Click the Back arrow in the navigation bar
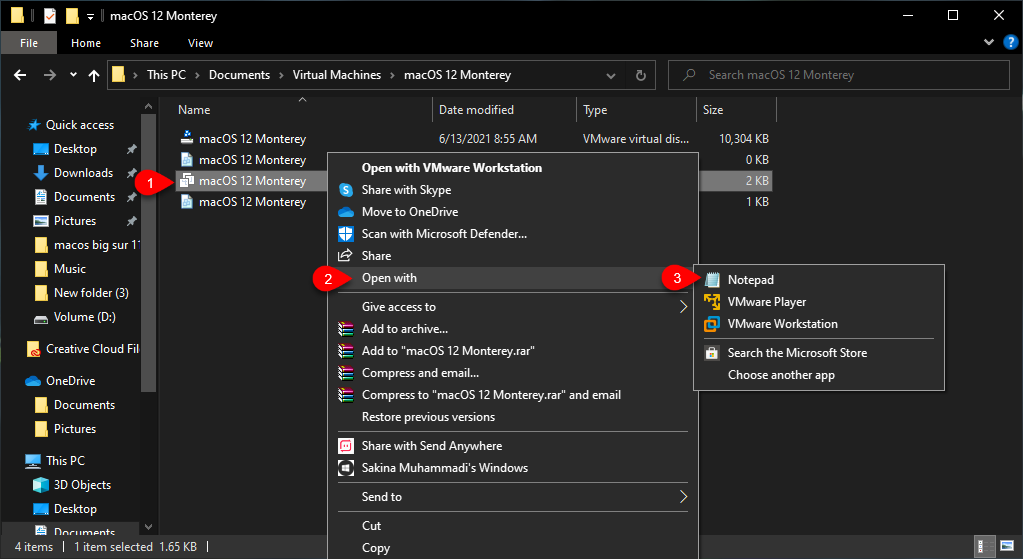The width and height of the screenshot is (1023, 559). point(20,75)
